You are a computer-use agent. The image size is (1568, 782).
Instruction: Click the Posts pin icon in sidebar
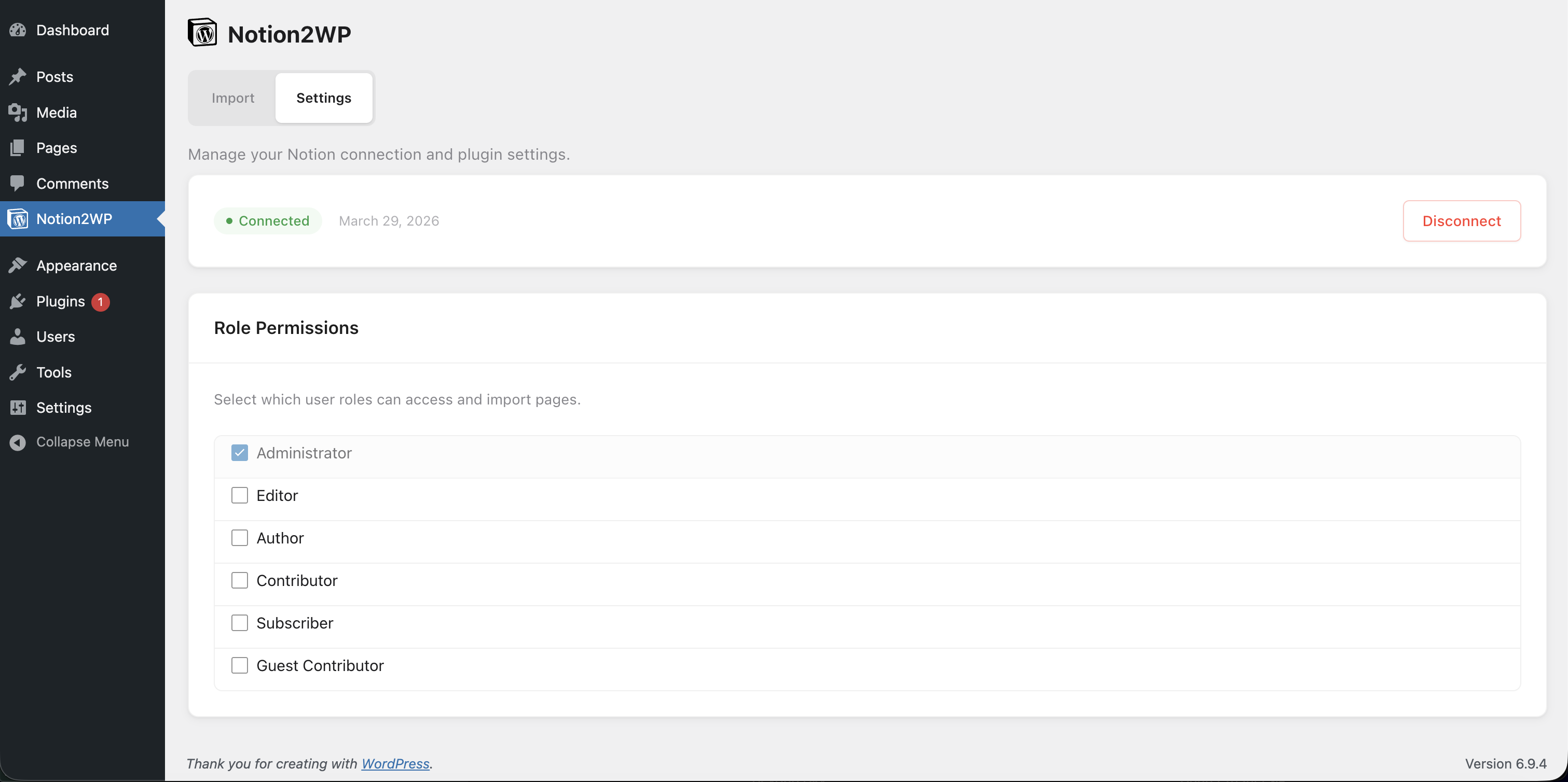click(18, 76)
